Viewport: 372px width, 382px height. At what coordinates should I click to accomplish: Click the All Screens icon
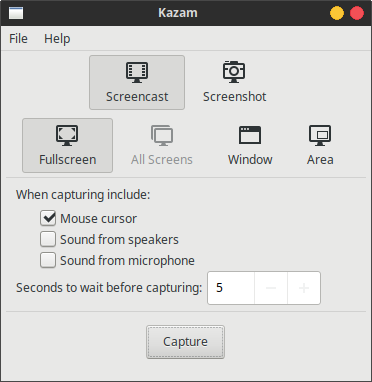click(x=162, y=135)
